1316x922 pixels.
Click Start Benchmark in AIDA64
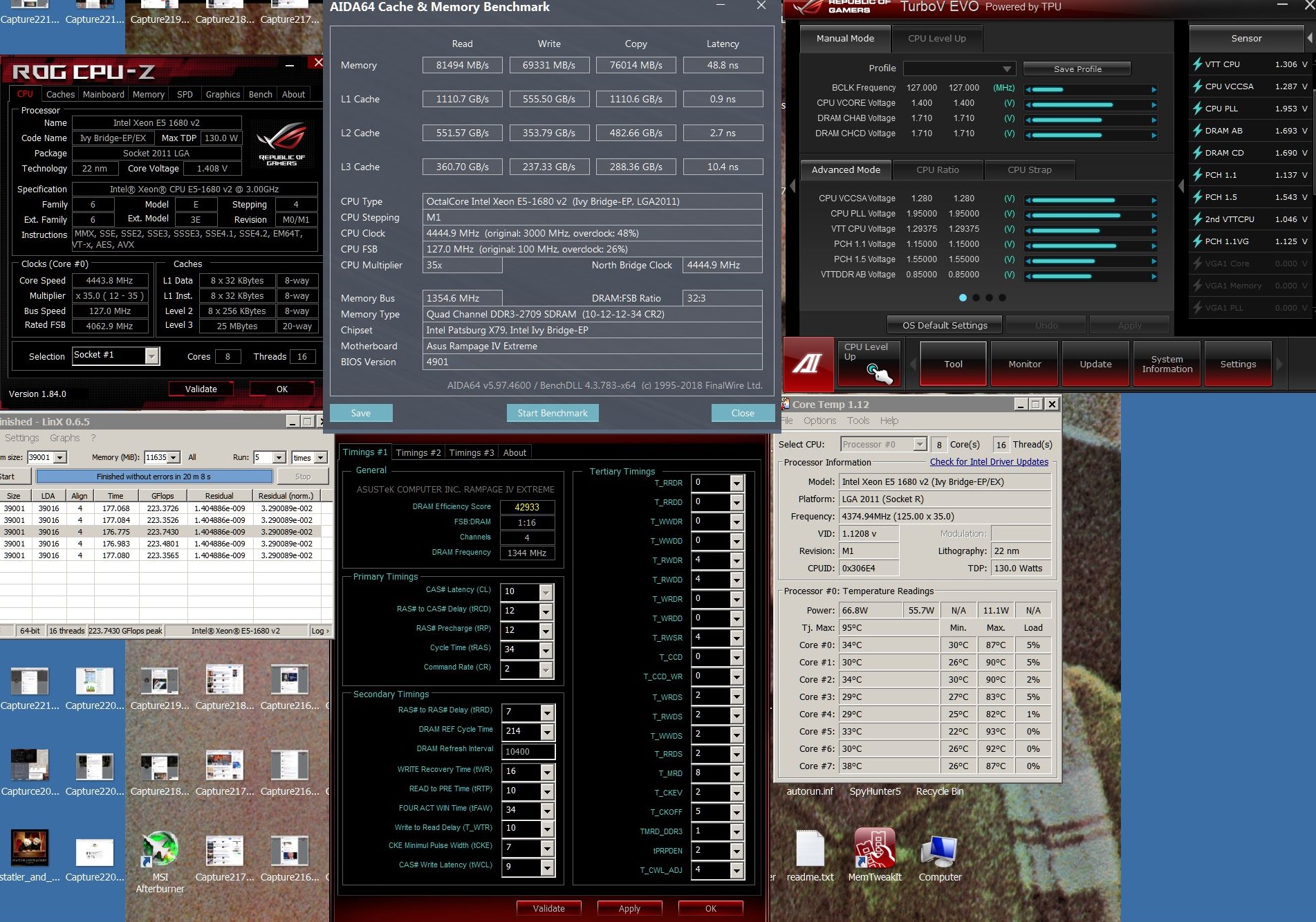pyautogui.click(x=553, y=413)
